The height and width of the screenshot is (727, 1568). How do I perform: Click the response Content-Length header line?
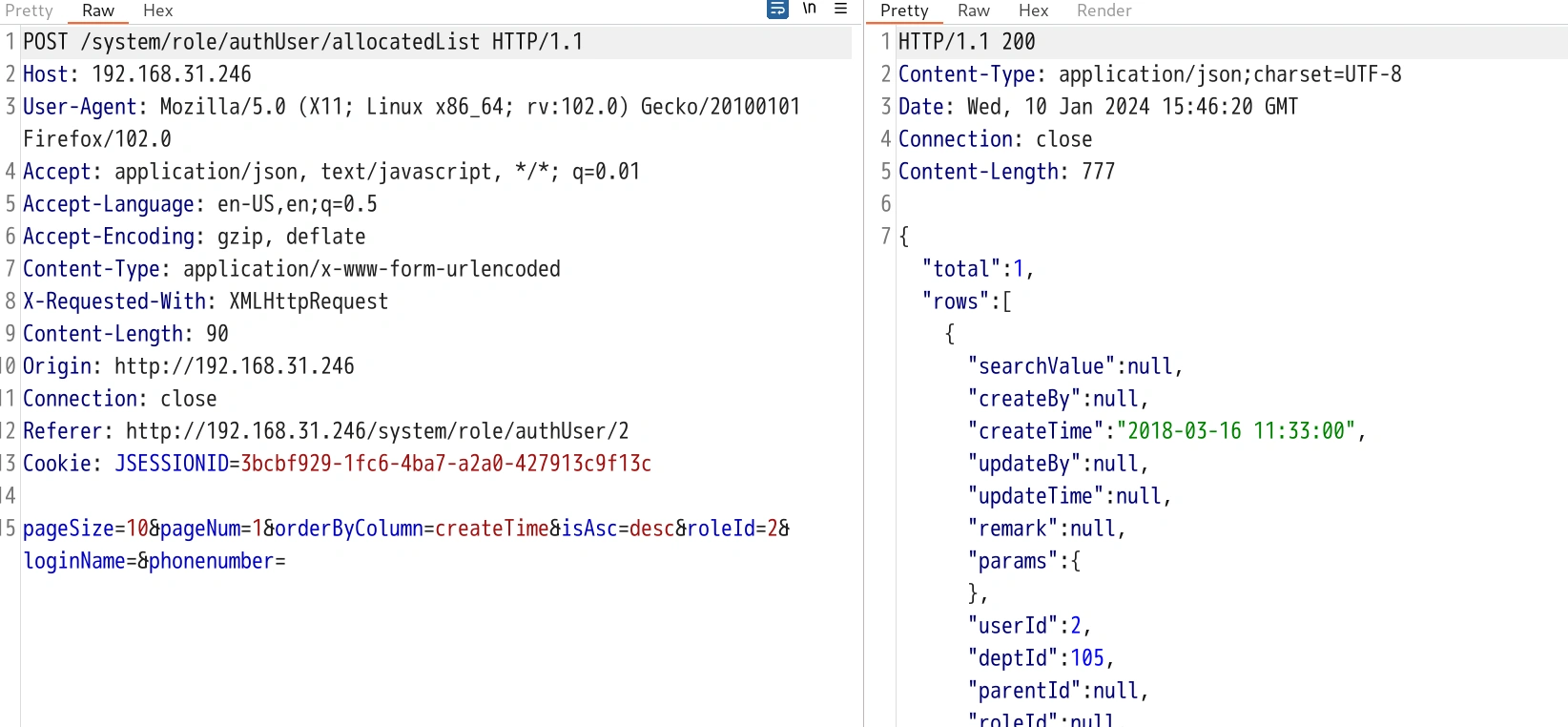pyautogui.click(x=1005, y=172)
